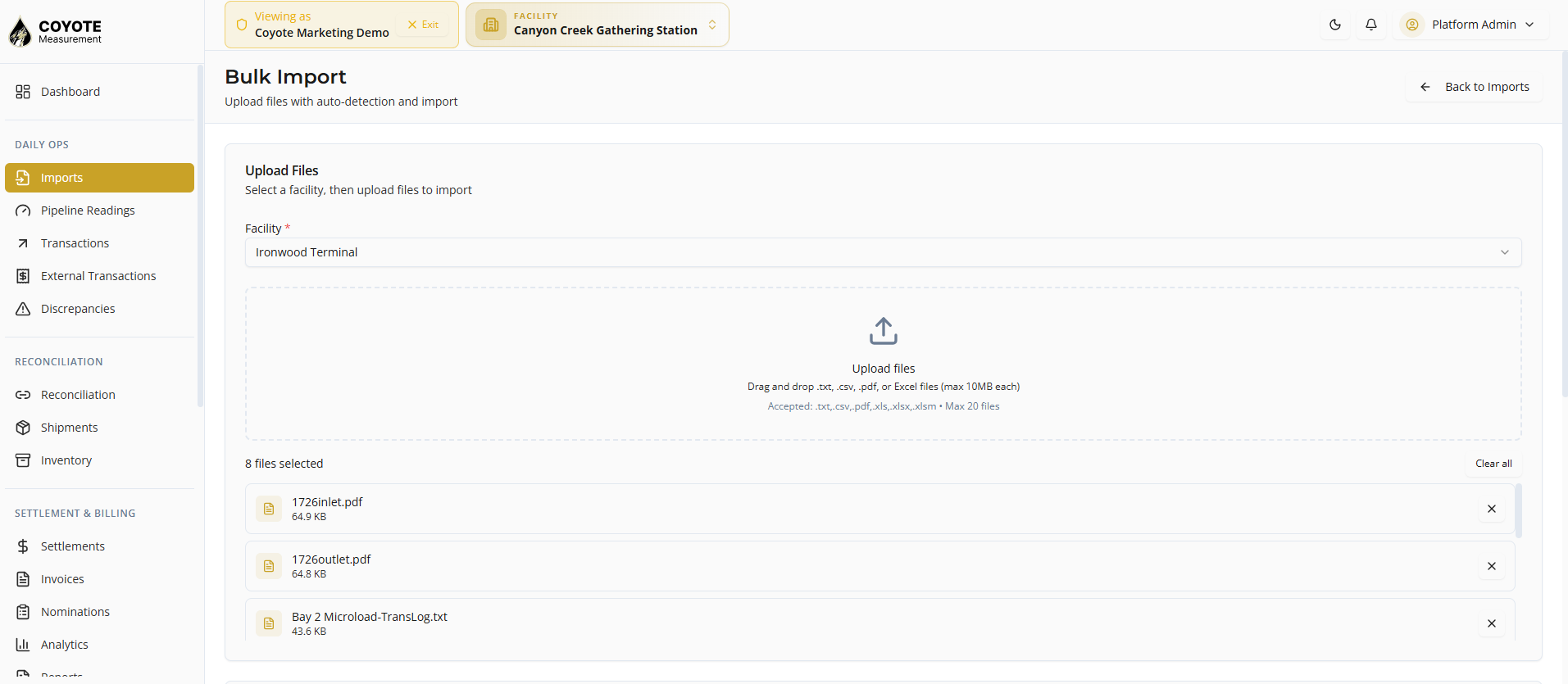Viewport: 1568px width, 684px height.
Task: Open Nominations page
Action: click(99, 612)
